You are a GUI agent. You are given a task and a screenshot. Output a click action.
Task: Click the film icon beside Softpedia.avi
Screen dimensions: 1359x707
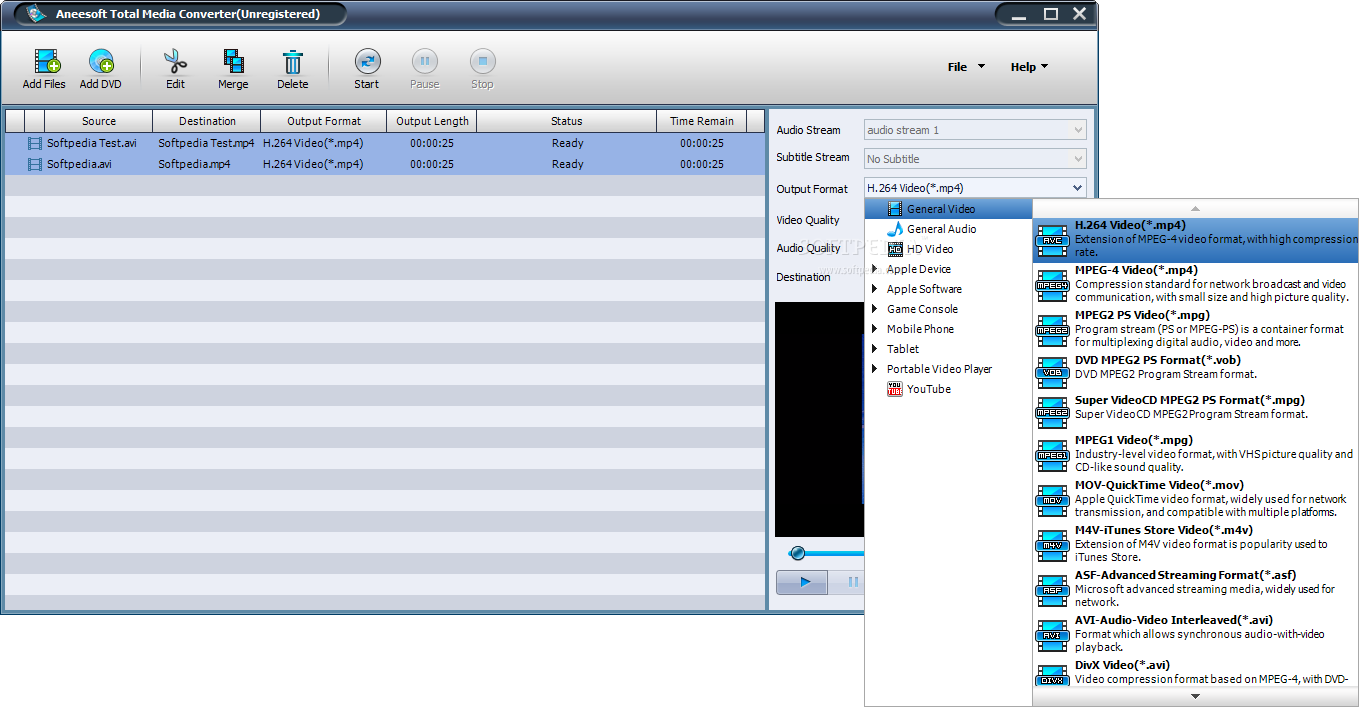pyautogui.click(x=35, y=164)
